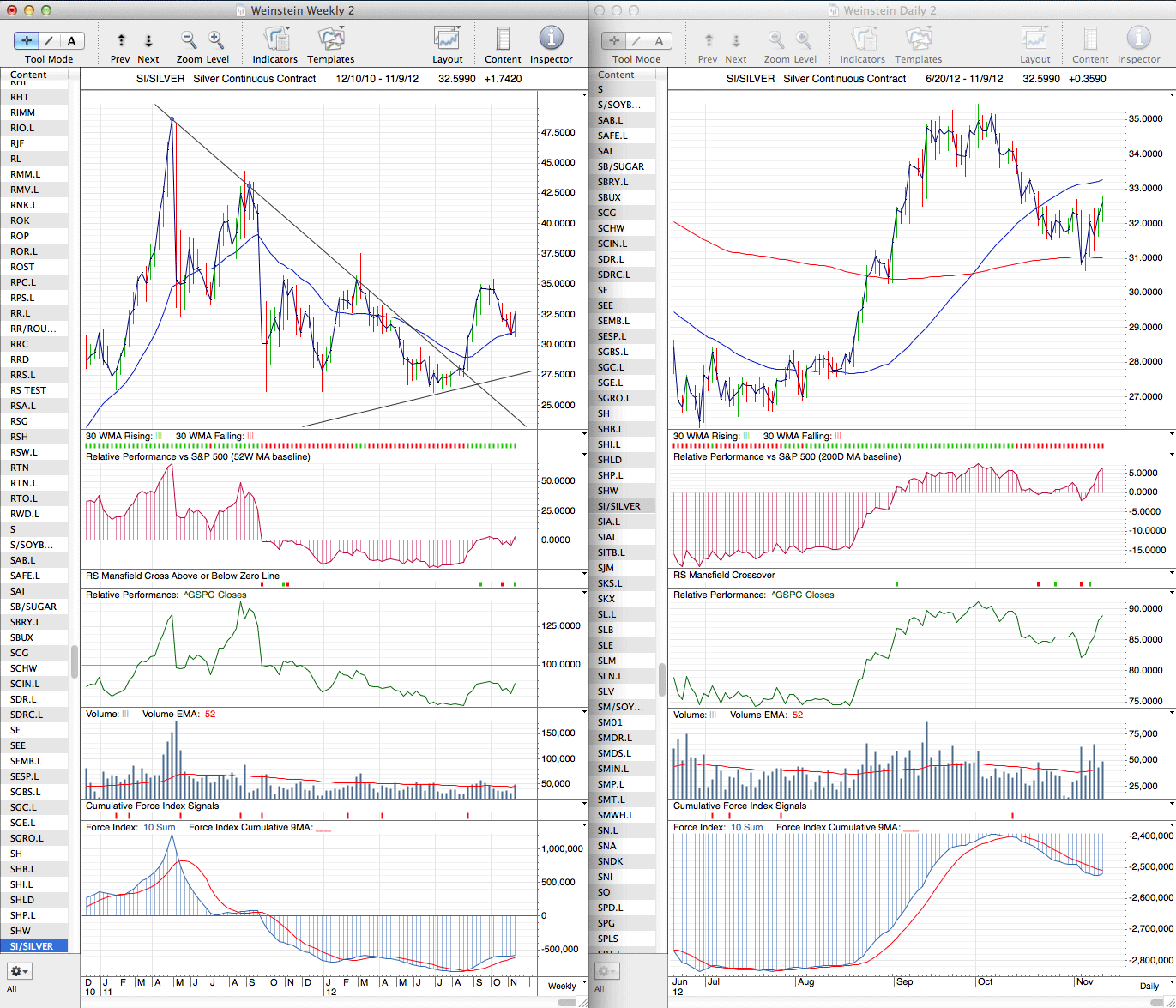This screenshot has height=1008, width=1176.
Task: Open Layout in Weinstein Weekly toolbar
Action: [447, 39]
